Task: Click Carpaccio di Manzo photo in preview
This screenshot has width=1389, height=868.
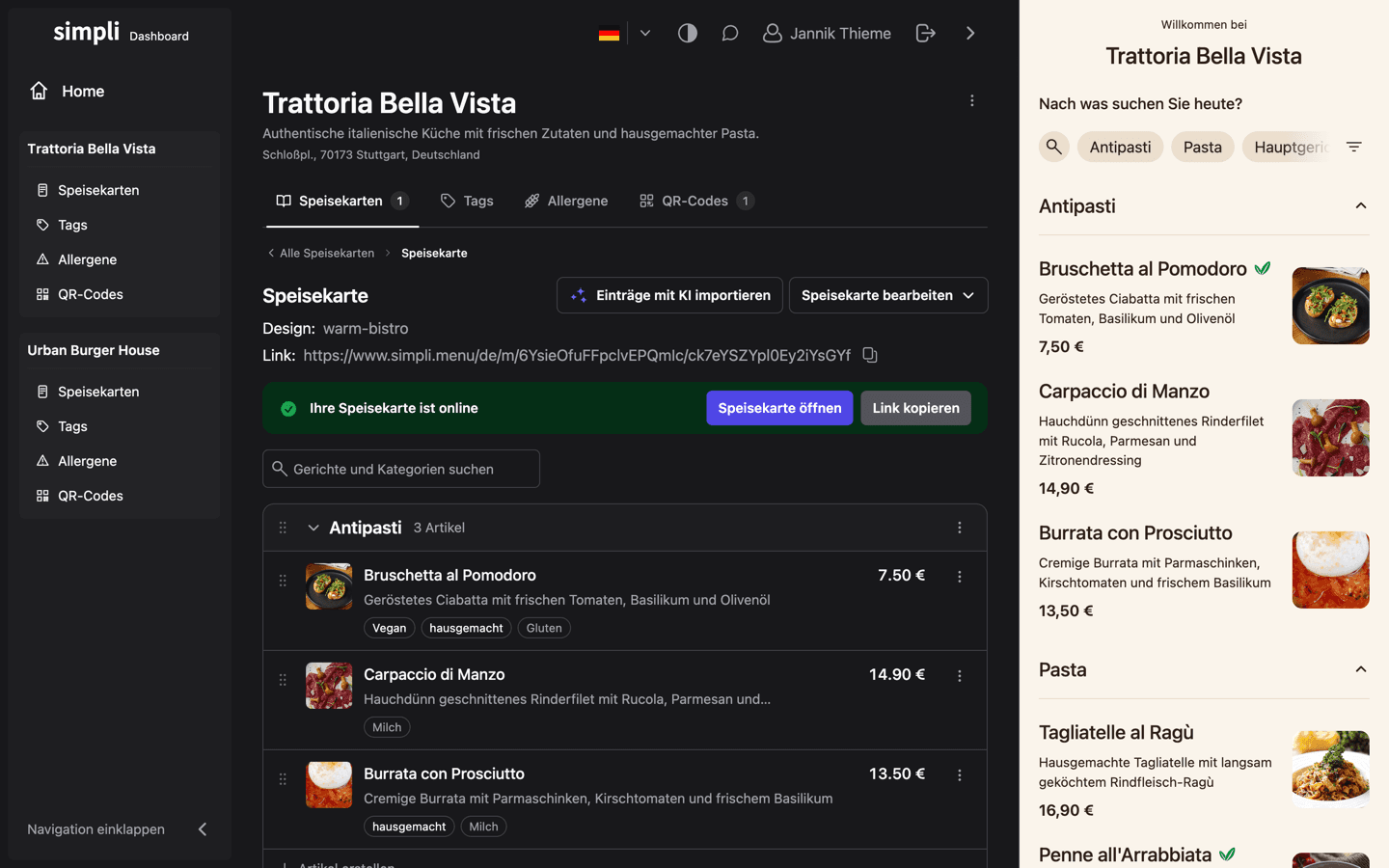Action: coord(1330,438)
